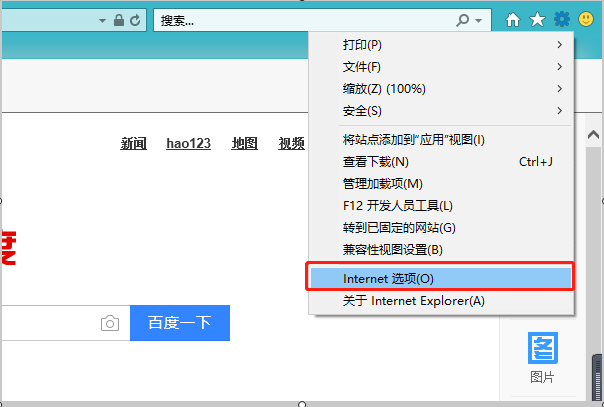The image size is (604, 407).
Task: Open Favorites with the star icon
Action: point(537,20)
